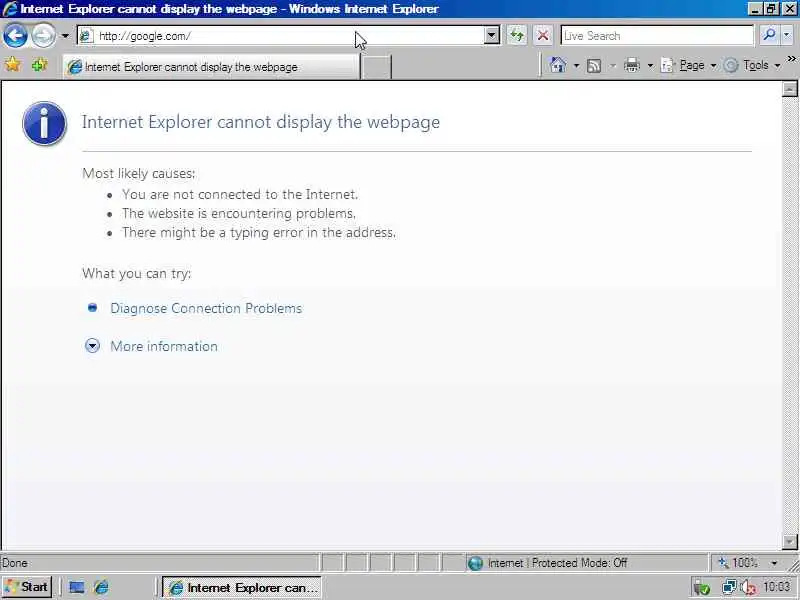The height and width of the screenshot is (600, 800).
Task: Open a blank new tab button
Action: [376, 67]
